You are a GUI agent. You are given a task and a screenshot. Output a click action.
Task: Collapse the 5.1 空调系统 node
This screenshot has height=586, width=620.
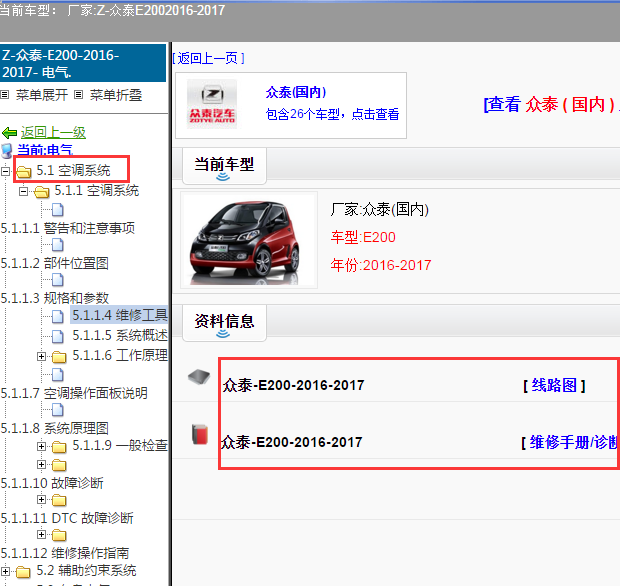[5, 171]
